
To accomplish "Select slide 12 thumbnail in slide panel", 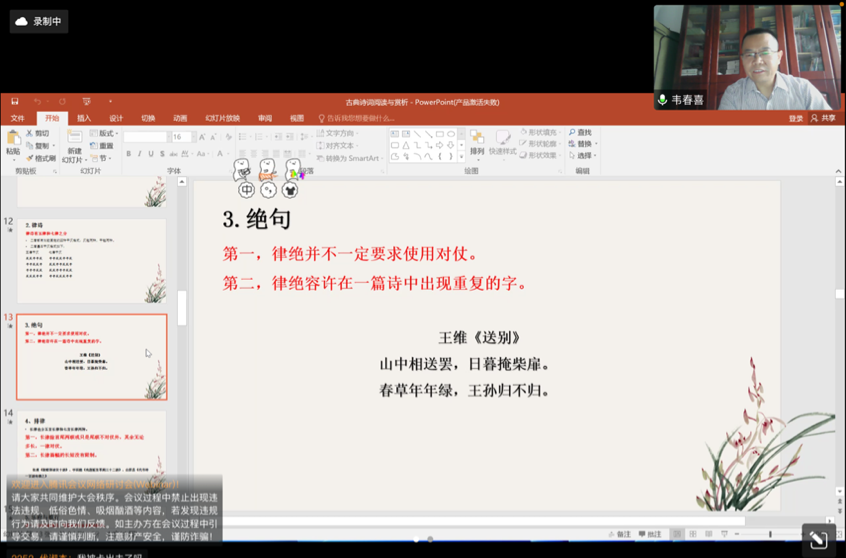I will [90, 260].
